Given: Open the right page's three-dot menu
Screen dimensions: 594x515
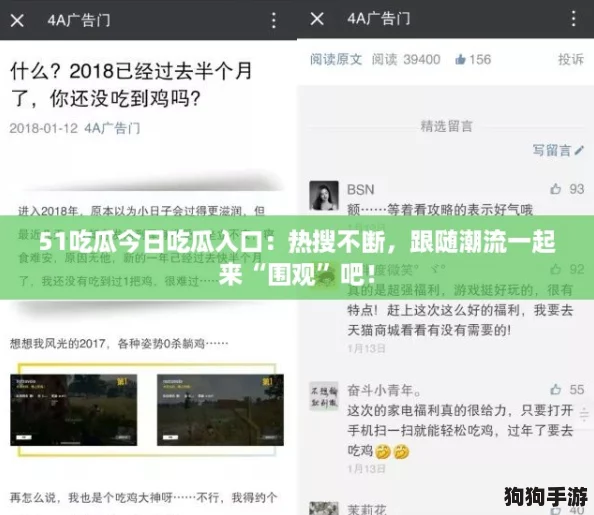Looking at the screenshot, I should click(x=574, y=19).
